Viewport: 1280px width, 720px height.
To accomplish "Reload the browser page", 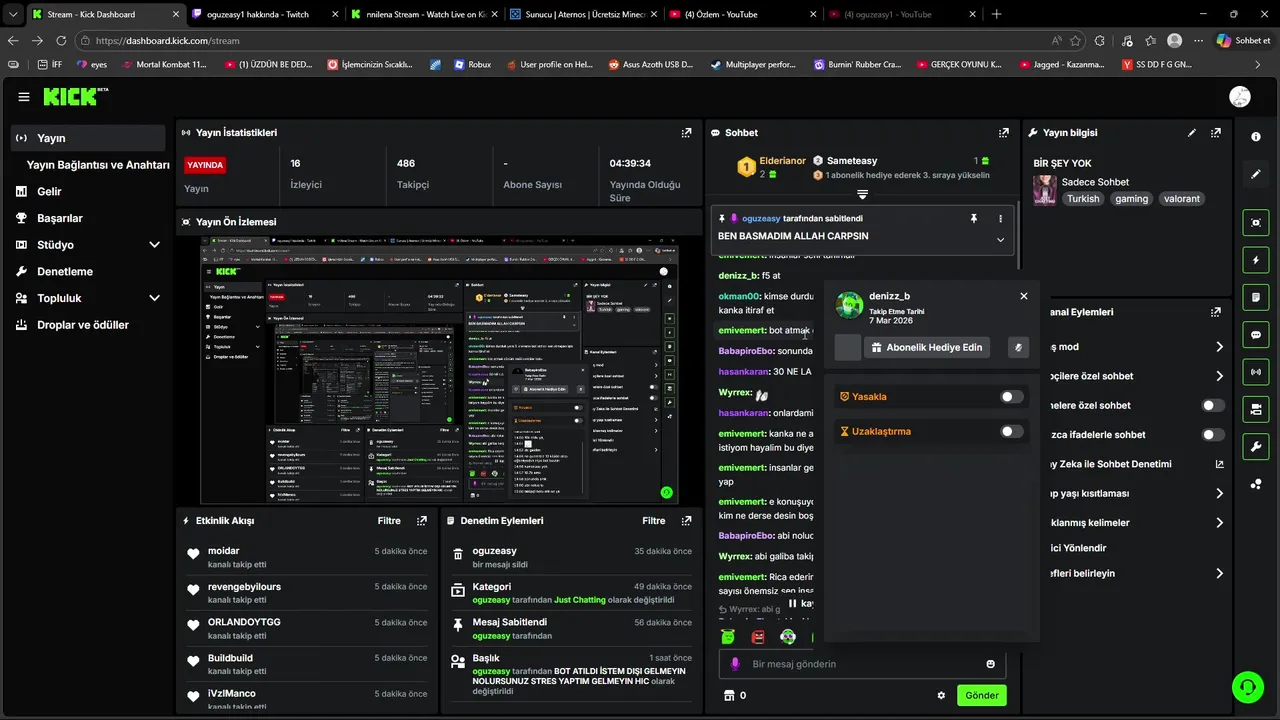I will pos(61,40).
